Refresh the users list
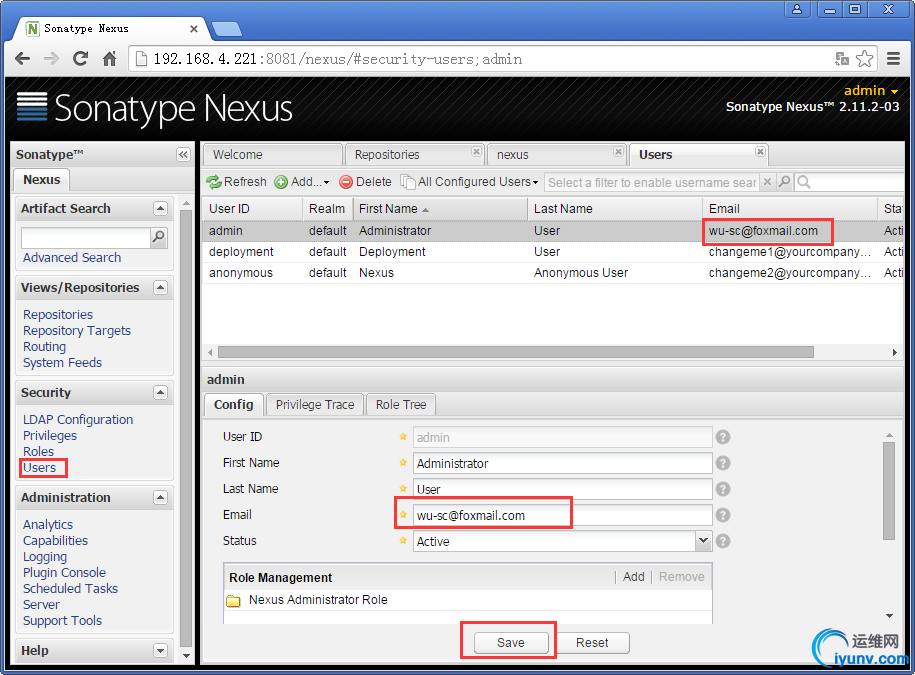This screenshot has height=675, width=915. coord(236,182)
